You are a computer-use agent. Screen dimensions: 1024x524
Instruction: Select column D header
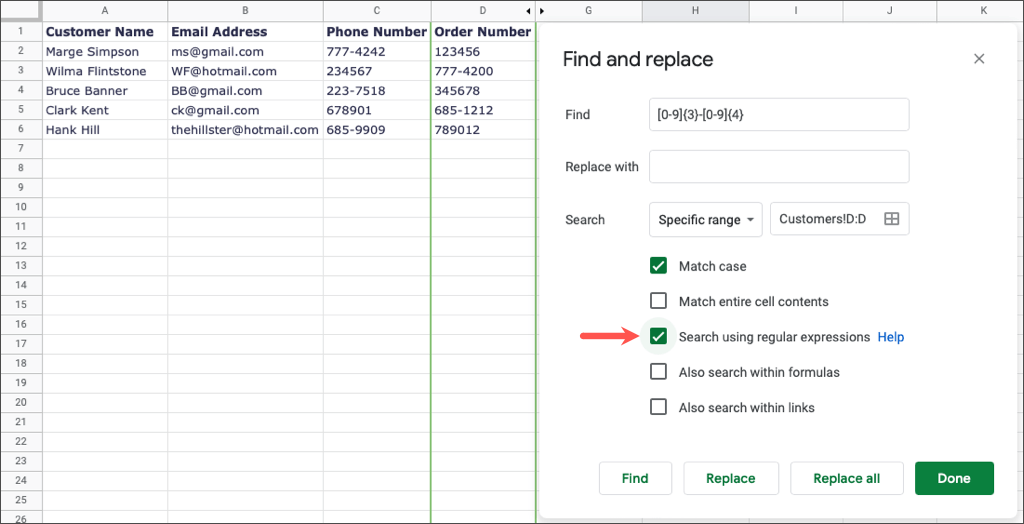click(482, 11)
